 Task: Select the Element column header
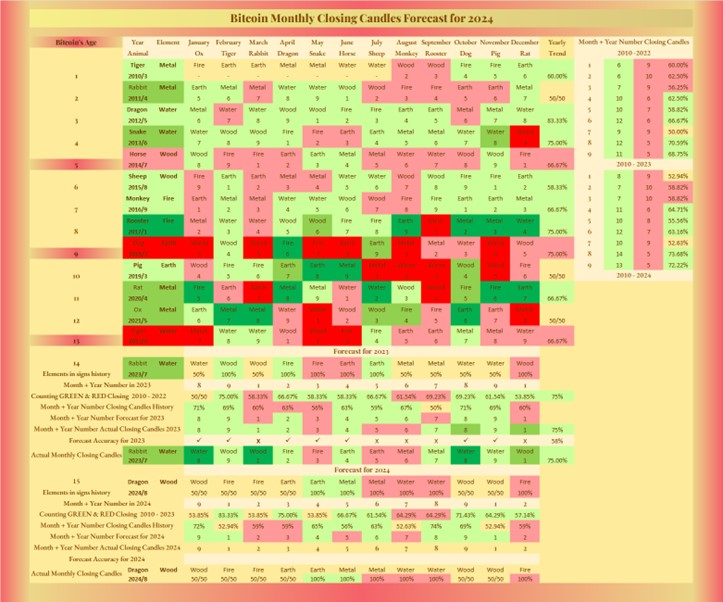tap(168, 42)
